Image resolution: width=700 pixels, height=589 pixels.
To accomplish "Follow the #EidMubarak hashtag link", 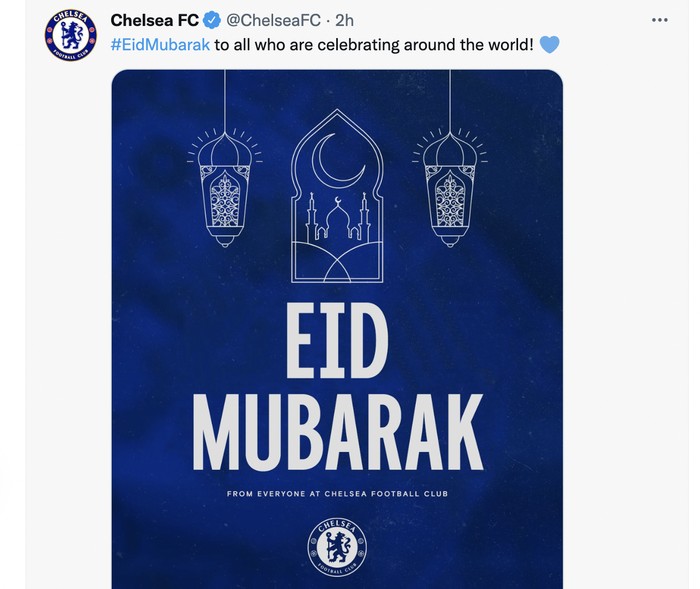I will [x=160, y=45].
